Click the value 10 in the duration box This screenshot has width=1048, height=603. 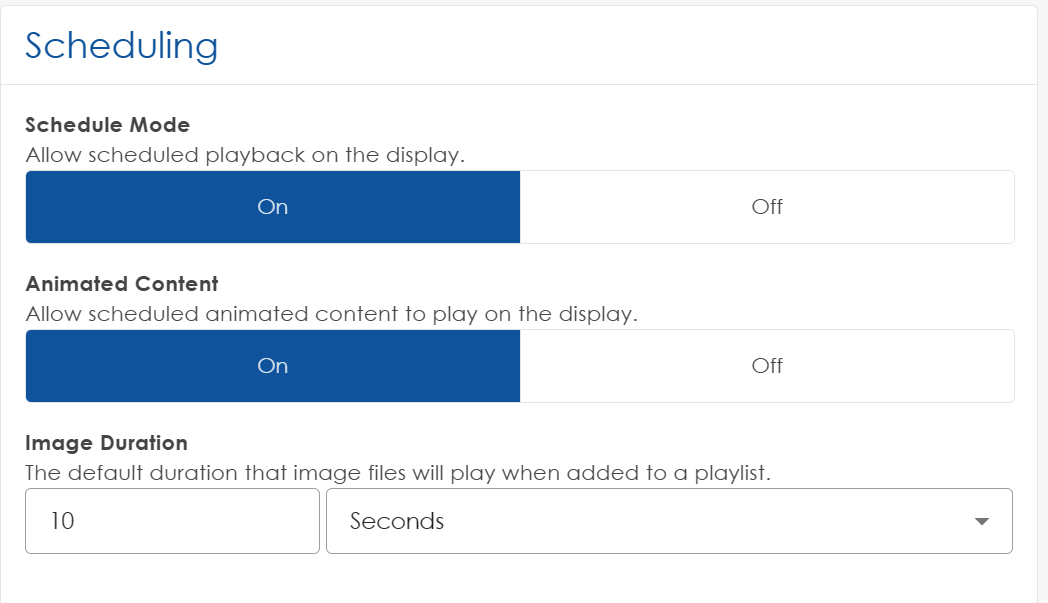(x=62, y=522)
